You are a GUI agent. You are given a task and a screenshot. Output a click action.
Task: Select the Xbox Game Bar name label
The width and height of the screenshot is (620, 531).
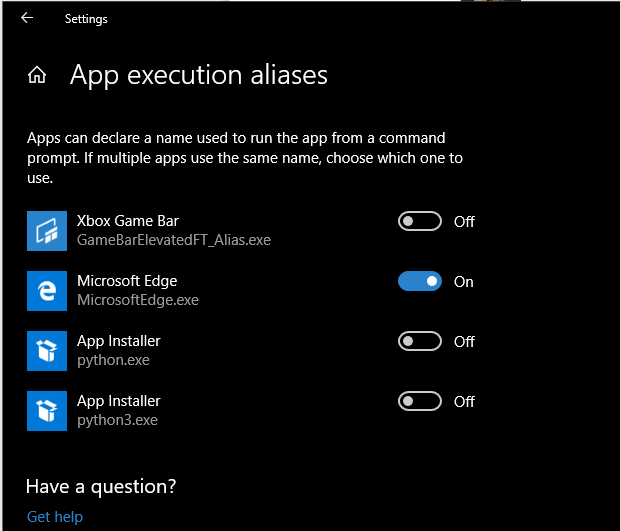pos(128,221)
